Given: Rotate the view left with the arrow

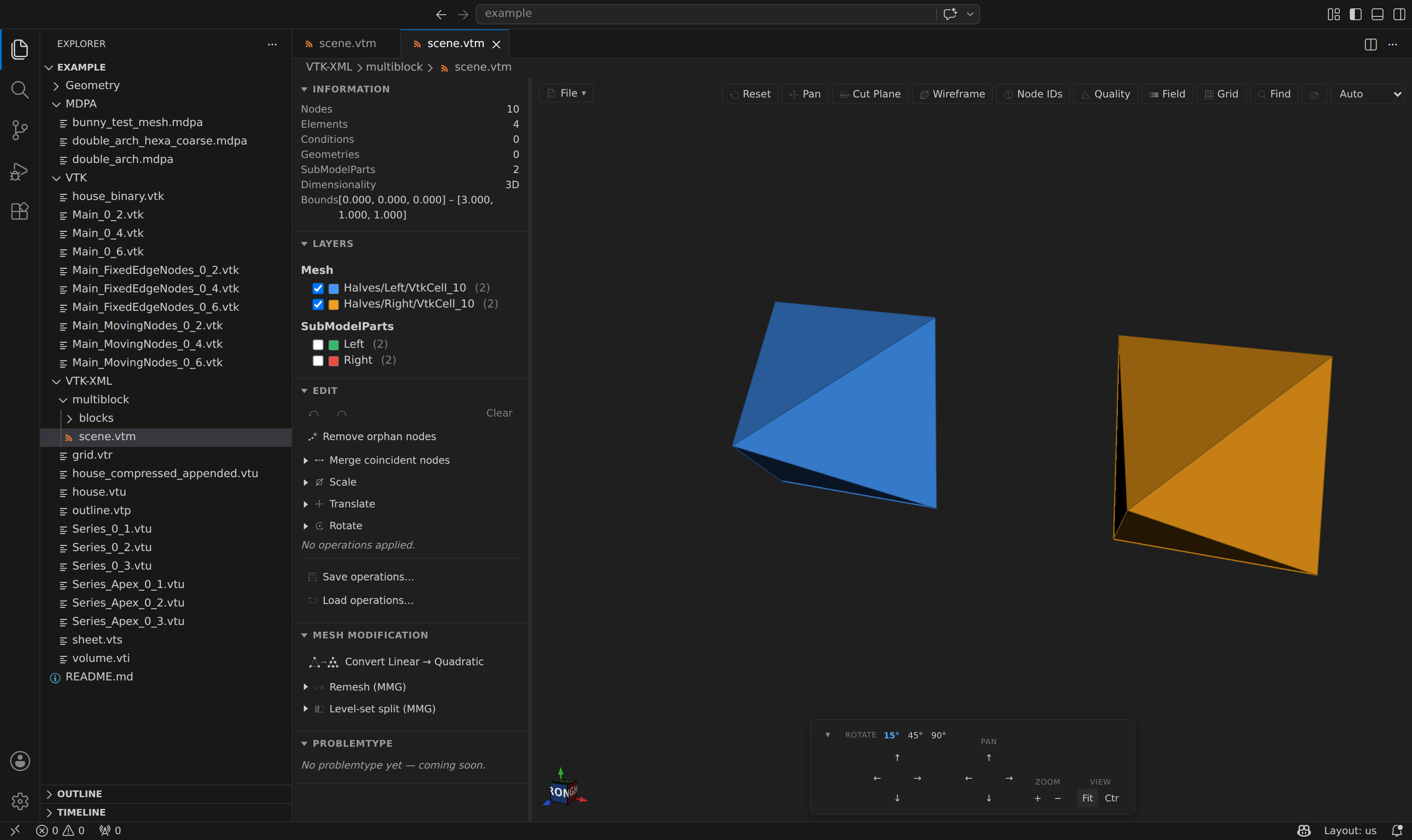Looking at the screenshot, I should (x=877, y=778).
